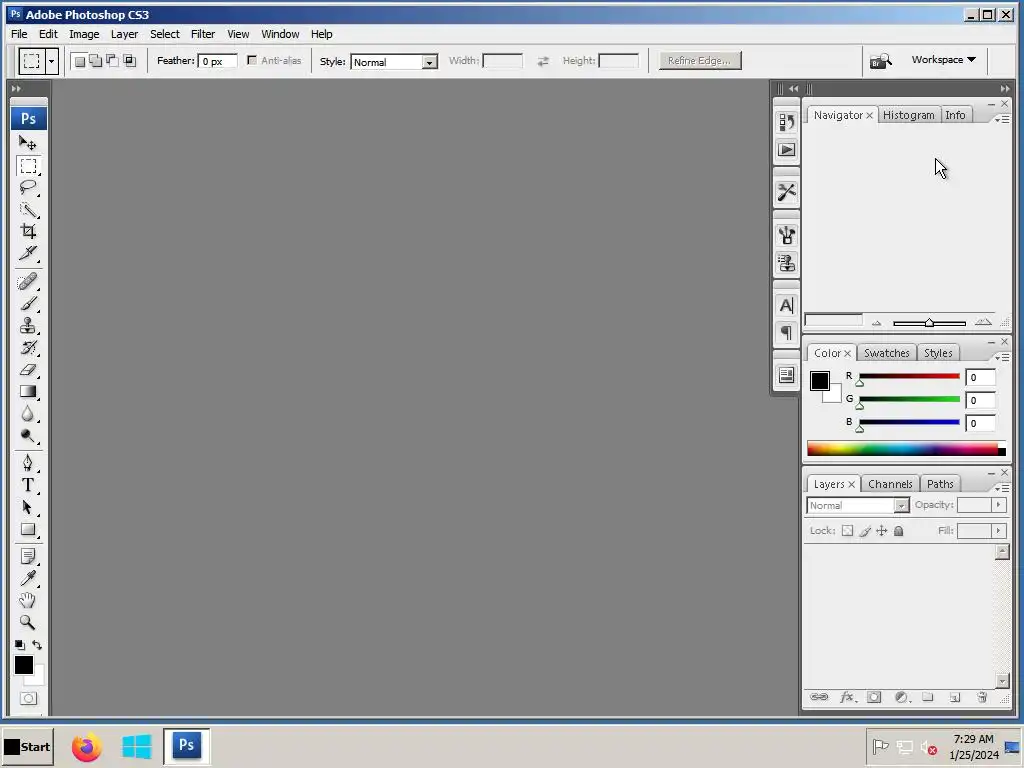Select the Clone Stamp tool
Viewport: 1024px width, 768px height.
coord(27,325)
